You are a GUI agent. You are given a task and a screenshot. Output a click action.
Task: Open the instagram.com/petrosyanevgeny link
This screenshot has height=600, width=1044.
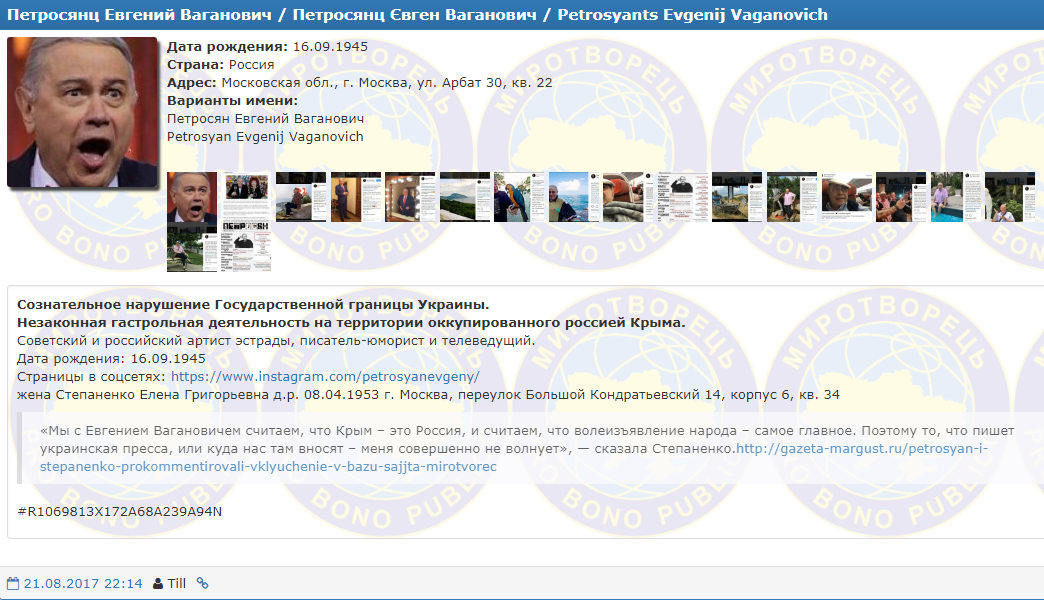(x=325, y=377)
